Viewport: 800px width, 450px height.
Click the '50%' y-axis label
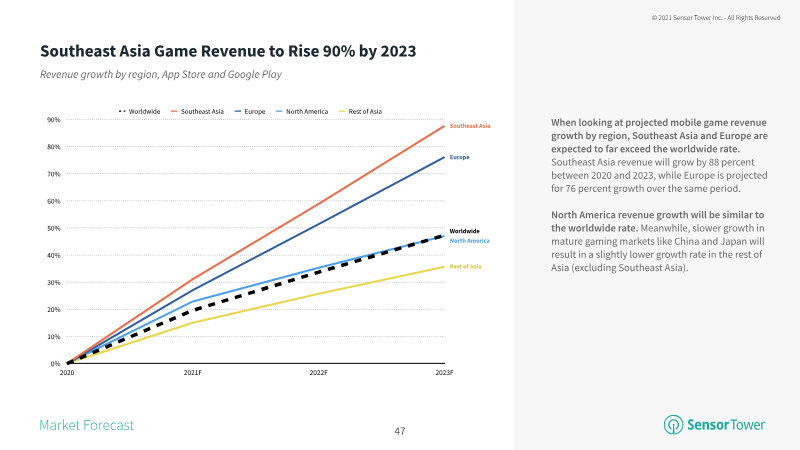point(54,228)
